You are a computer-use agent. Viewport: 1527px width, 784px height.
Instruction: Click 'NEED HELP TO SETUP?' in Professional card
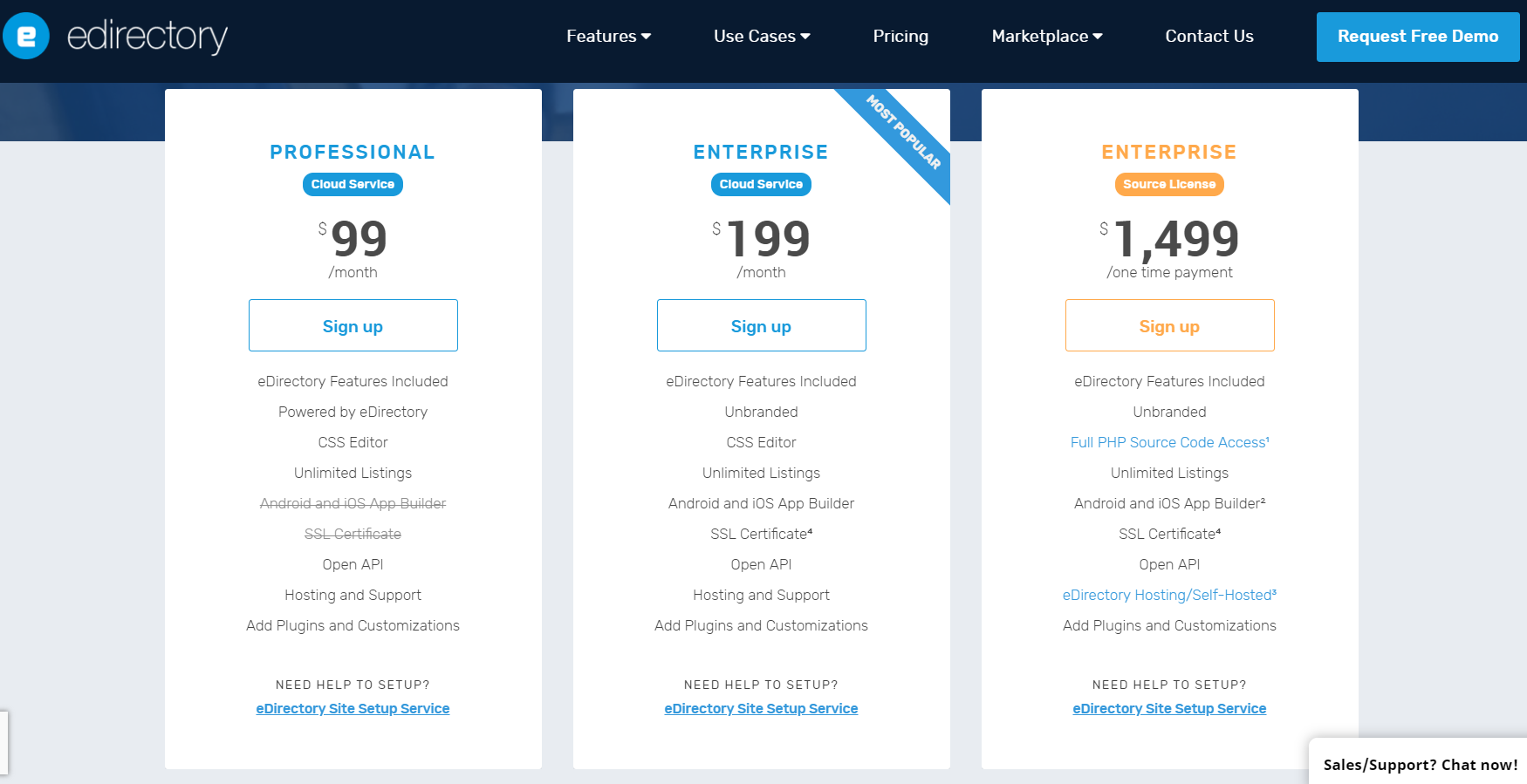(x=353, y=685)
